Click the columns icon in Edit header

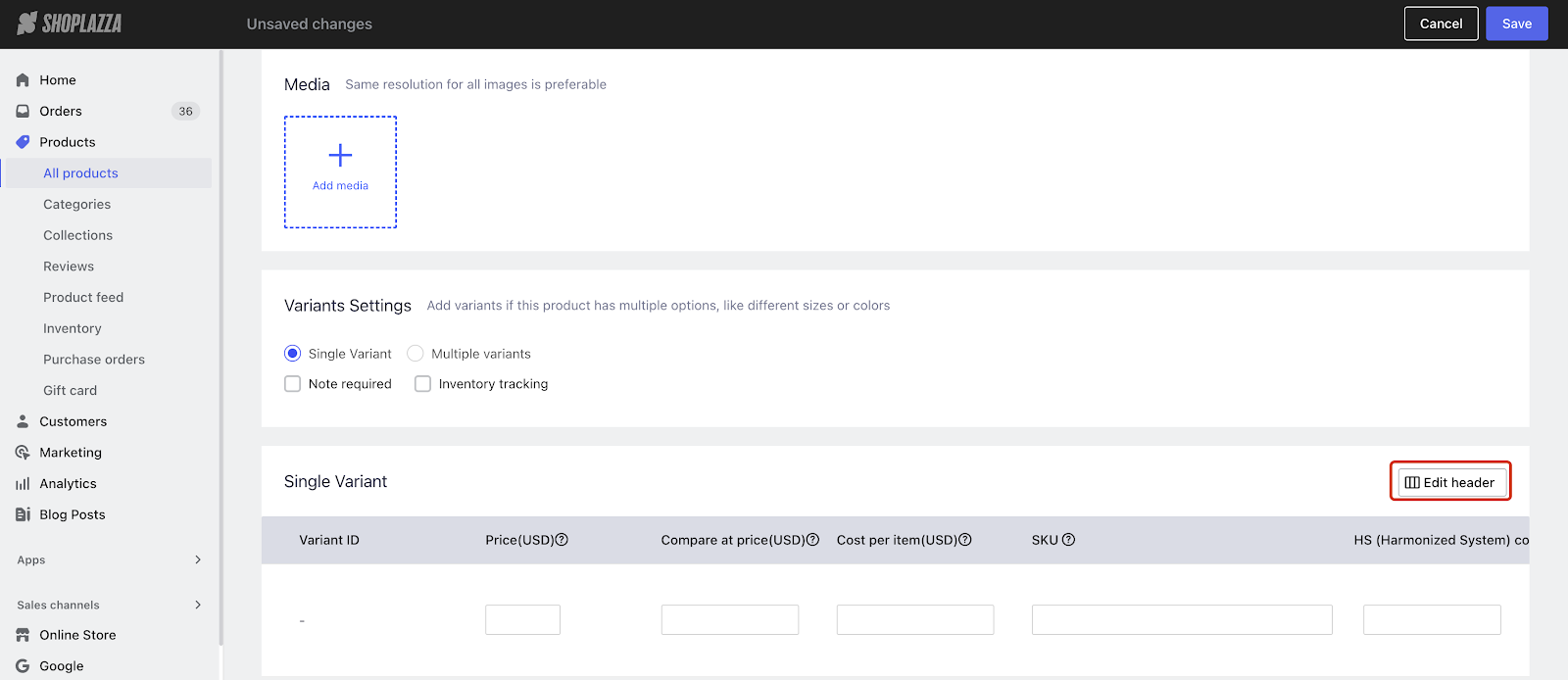click(x=1412, y=482)
